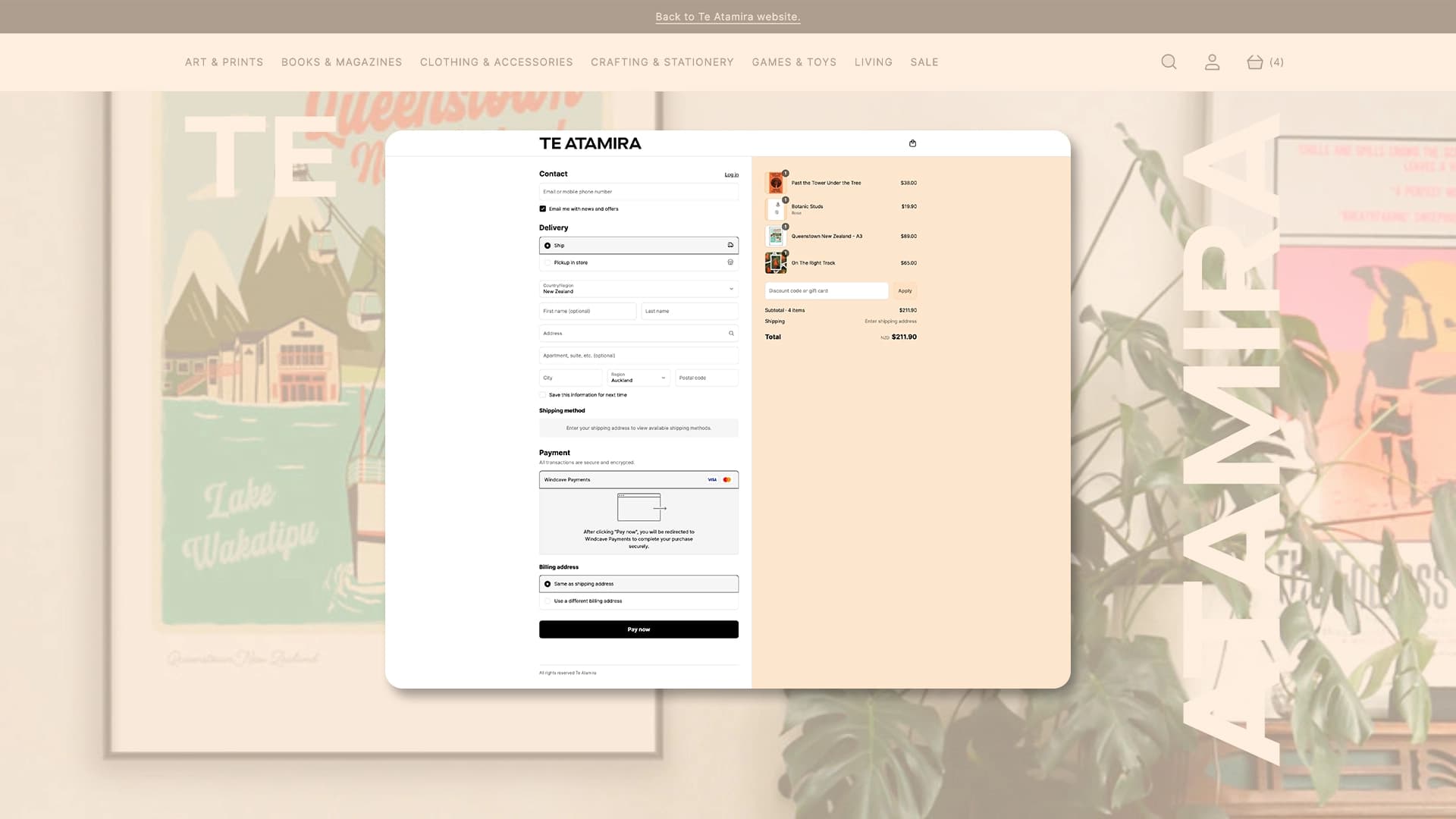Select Same as shipping address
The image size is (1456, 819).
point(639,584)
